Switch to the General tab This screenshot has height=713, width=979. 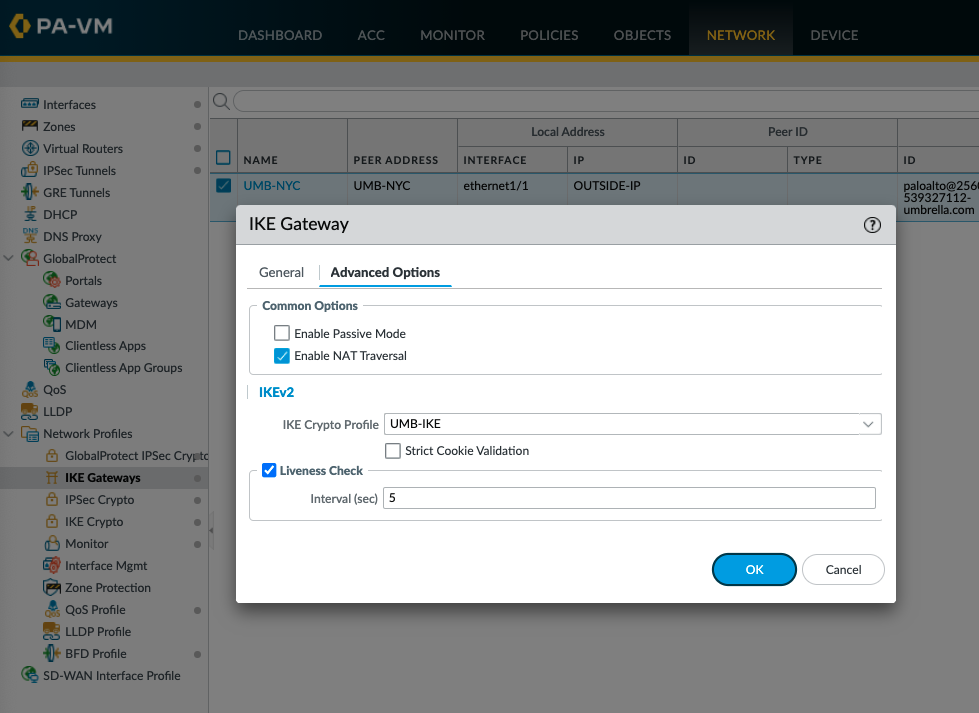click(282, 272)
